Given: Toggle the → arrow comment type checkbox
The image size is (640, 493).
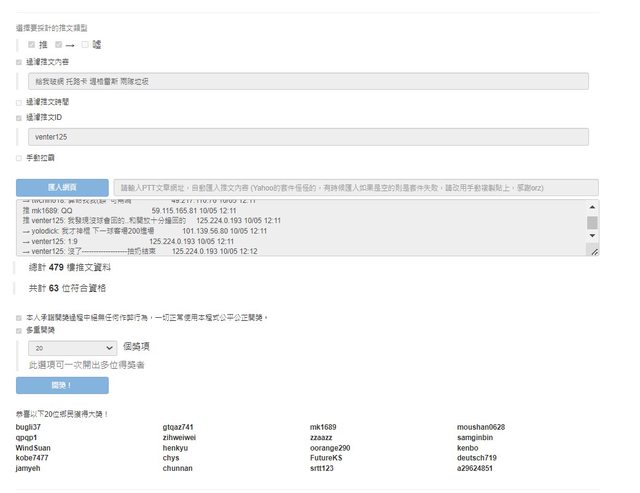Looking at the screenshot, I should [59, 45].
